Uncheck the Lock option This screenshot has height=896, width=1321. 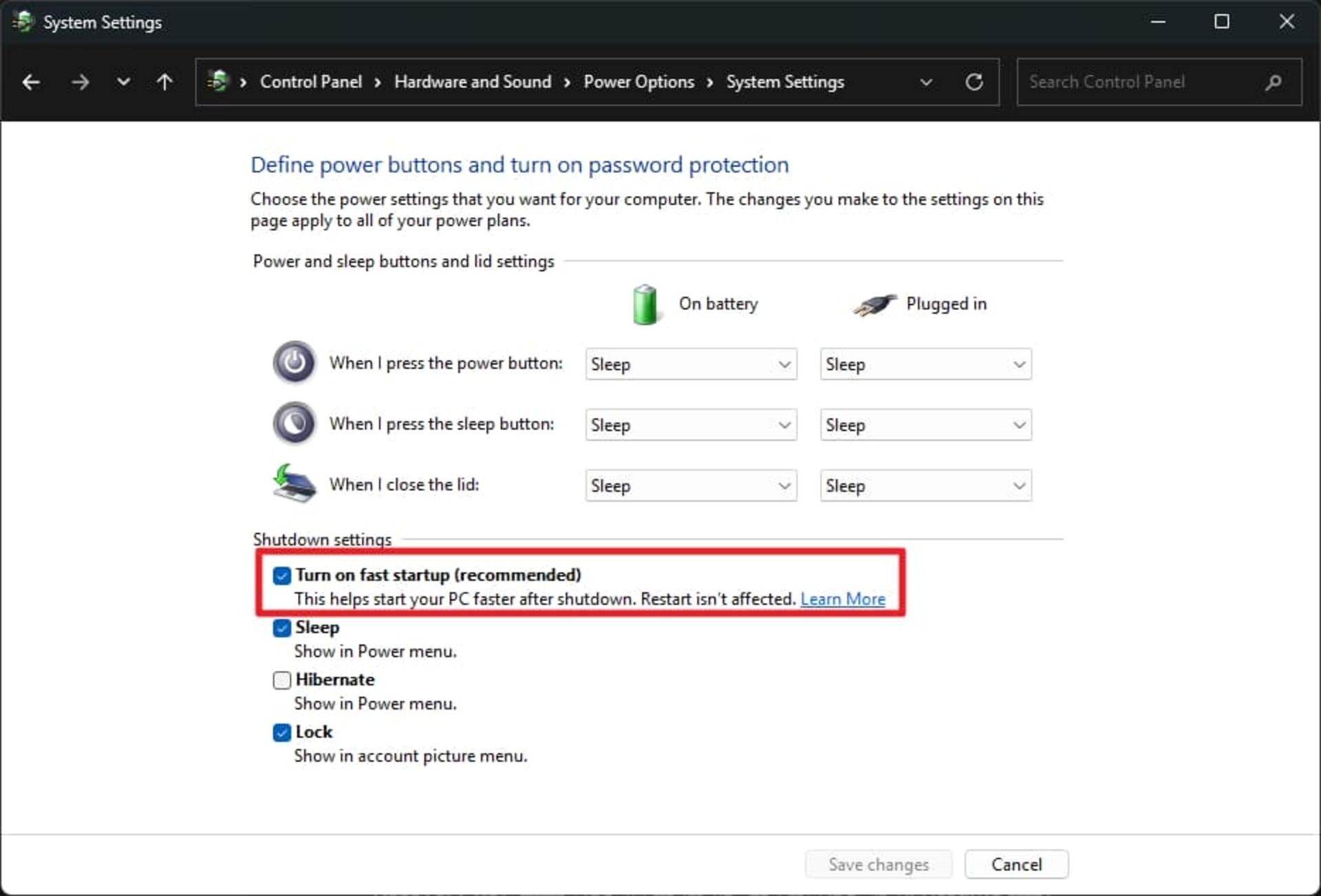282,732
